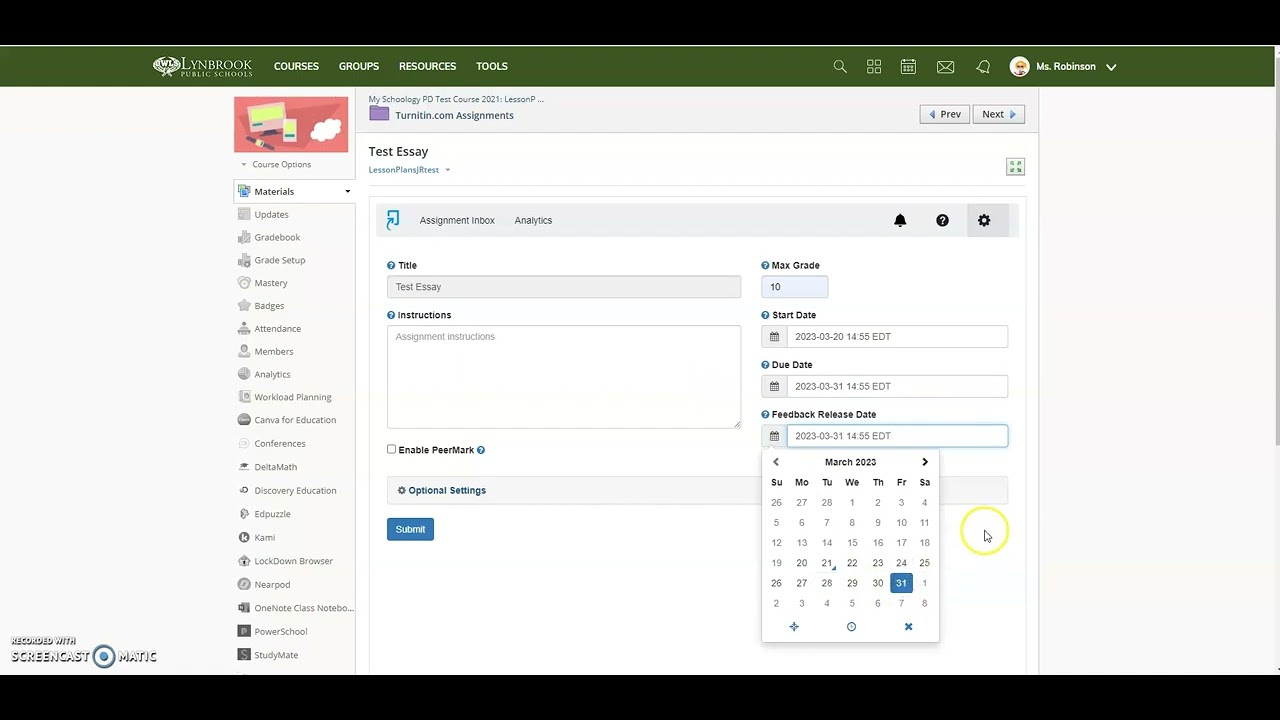Open the GROUPS menu
Viewport: 1280px width, 720px height.
pyautogui.click(x=359, y=66)
